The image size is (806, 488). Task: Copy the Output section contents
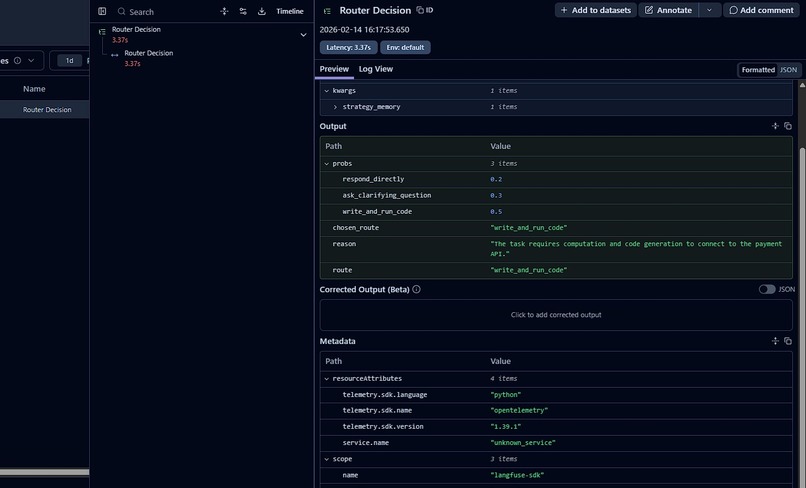pyautogui.click(x=788, y=126)
